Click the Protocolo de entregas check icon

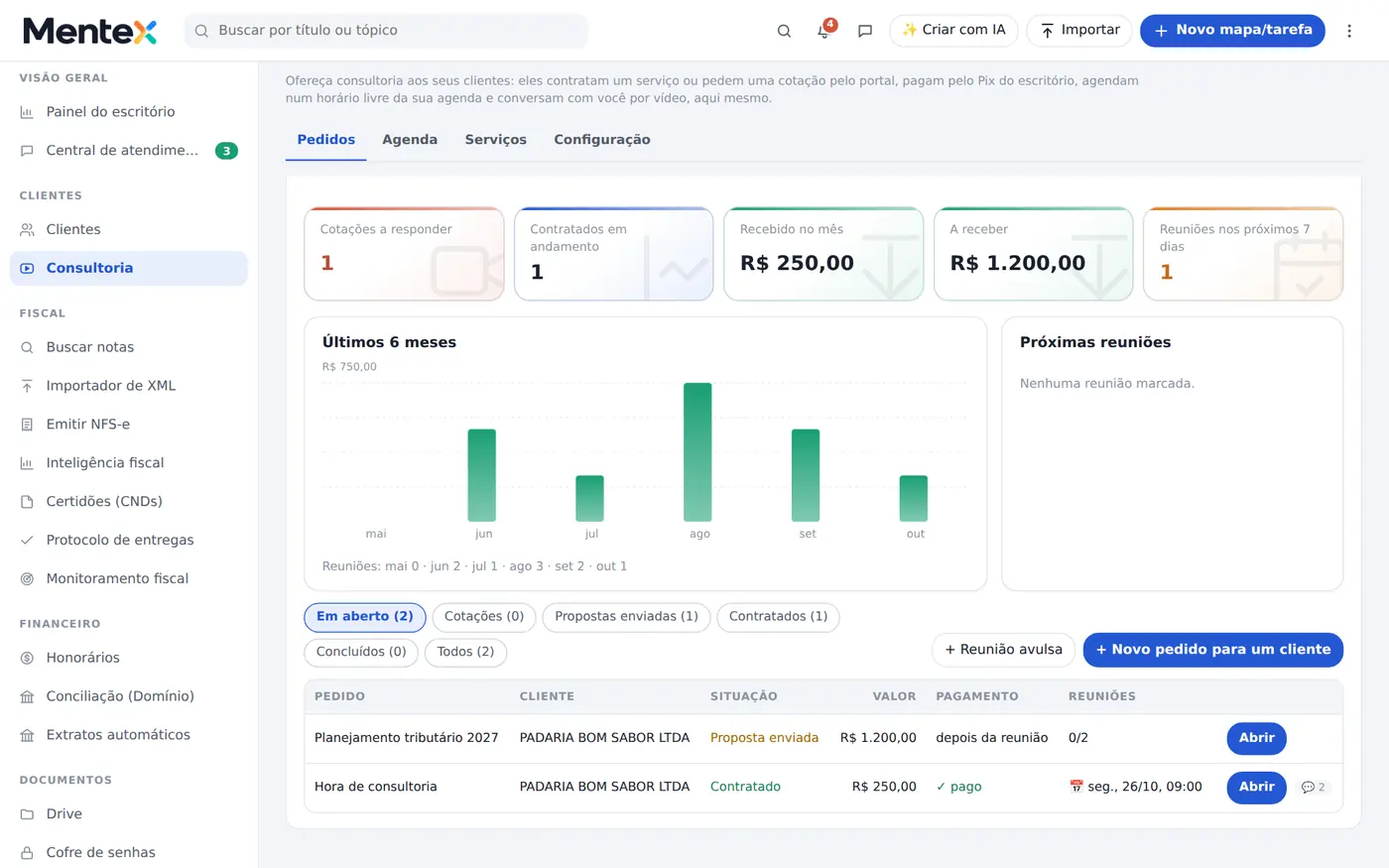[x=27, y=541]
